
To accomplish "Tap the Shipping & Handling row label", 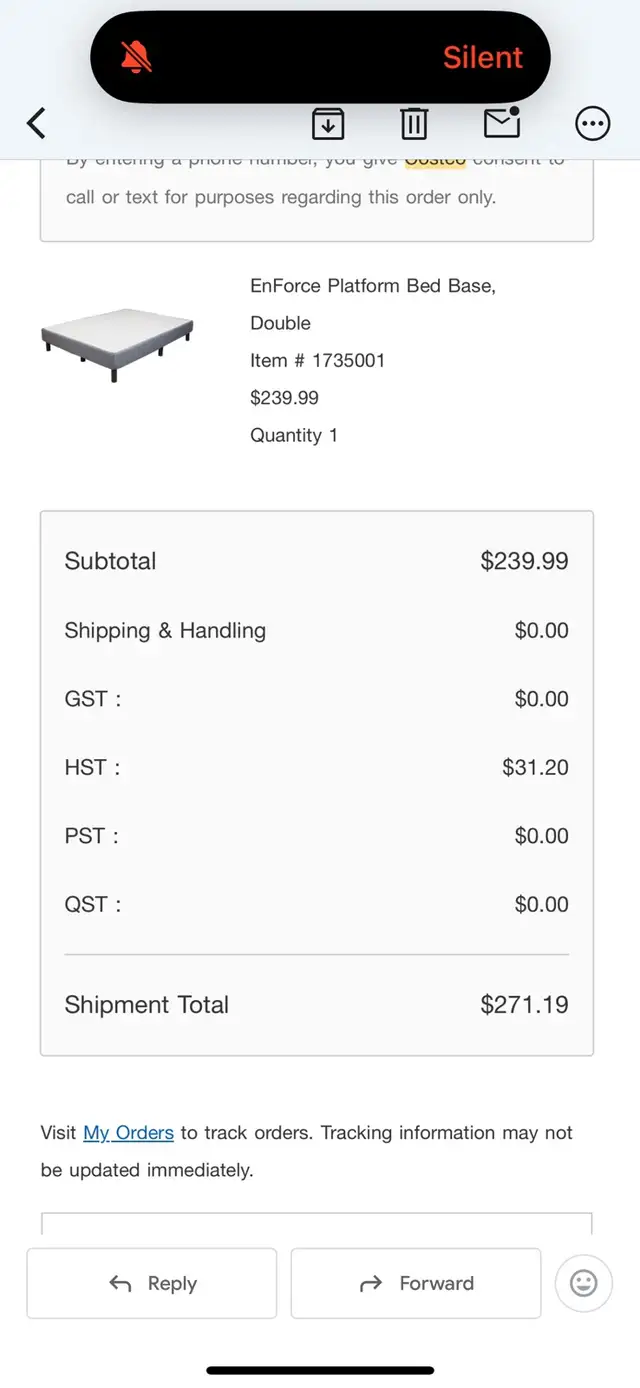I will coord(165,630).
